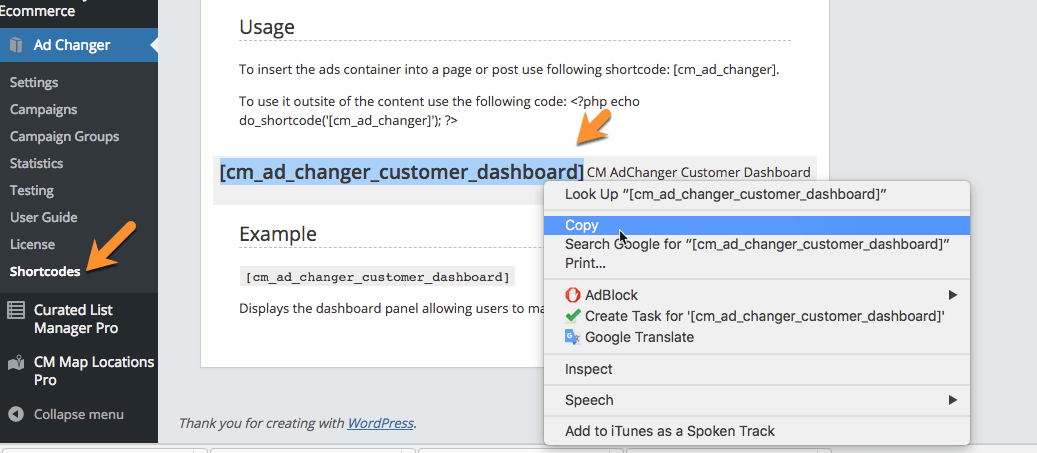
Task: Click the Curated List Manager Pro icon
Action: coord(16,310)
